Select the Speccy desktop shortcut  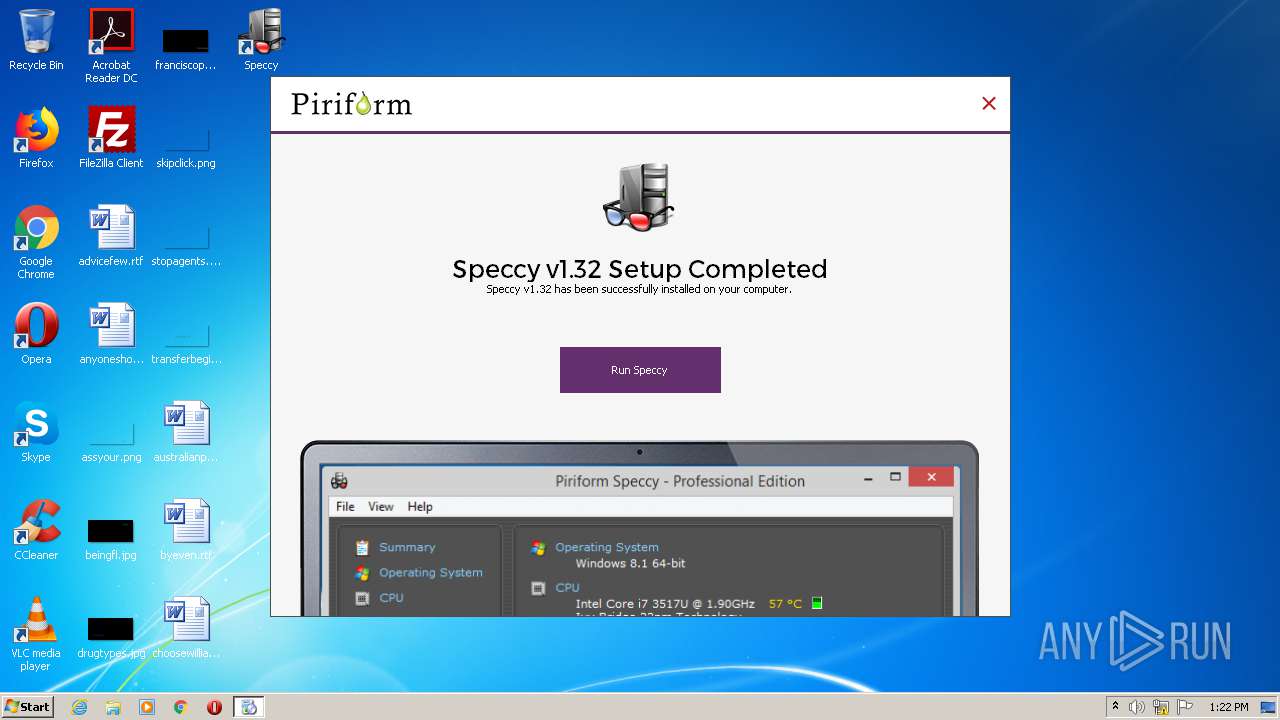[x=261, y=40]
